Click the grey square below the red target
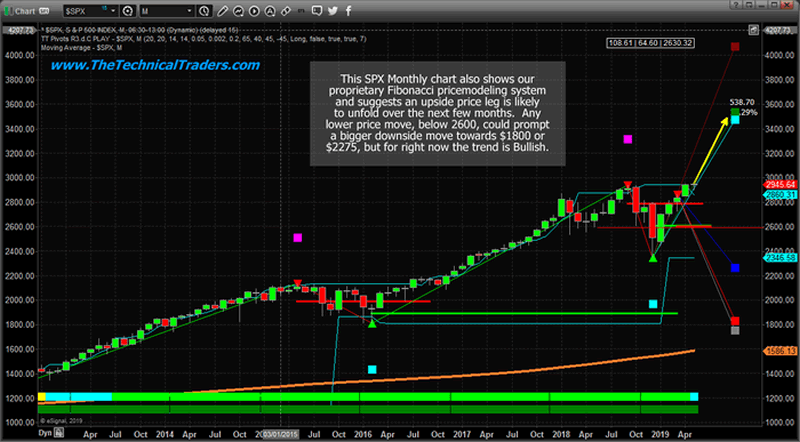 pos(735,331)
